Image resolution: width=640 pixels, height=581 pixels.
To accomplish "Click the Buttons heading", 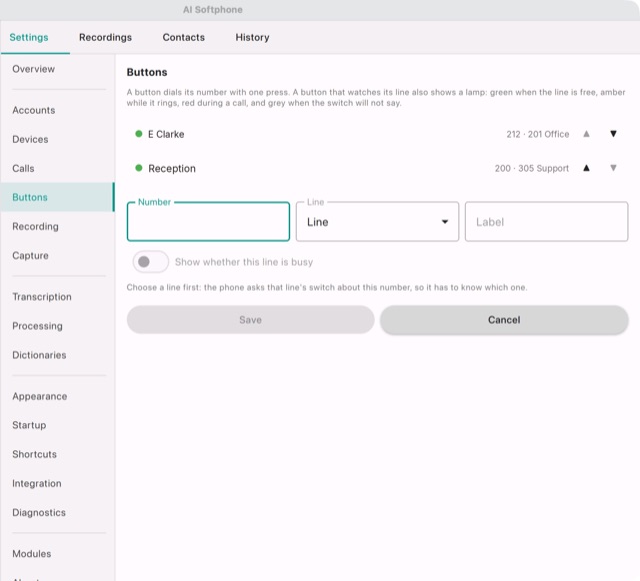I will coord(147,72).
